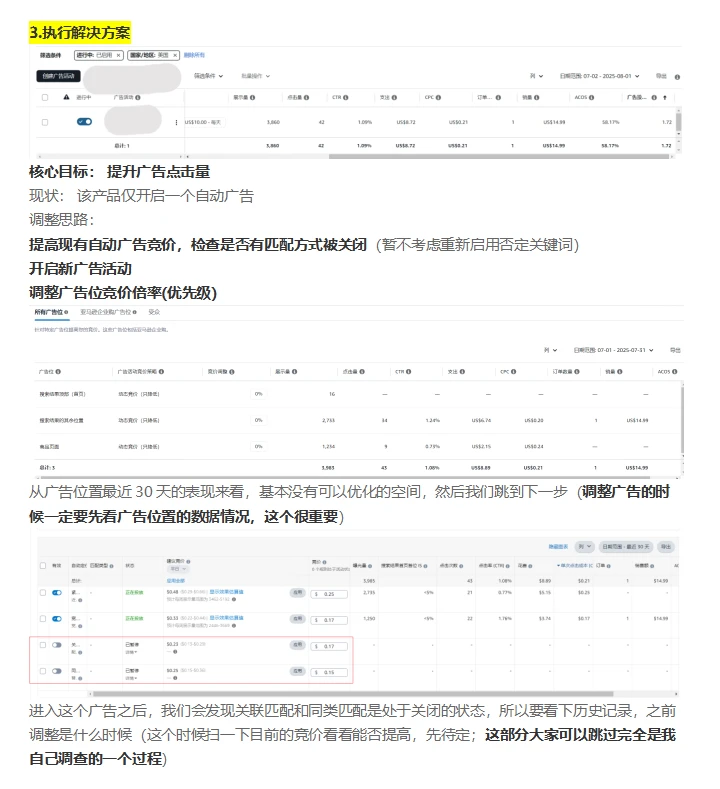
Task: Click the targeting table horizontal scrollbar
Action: (x=353, y=693)
